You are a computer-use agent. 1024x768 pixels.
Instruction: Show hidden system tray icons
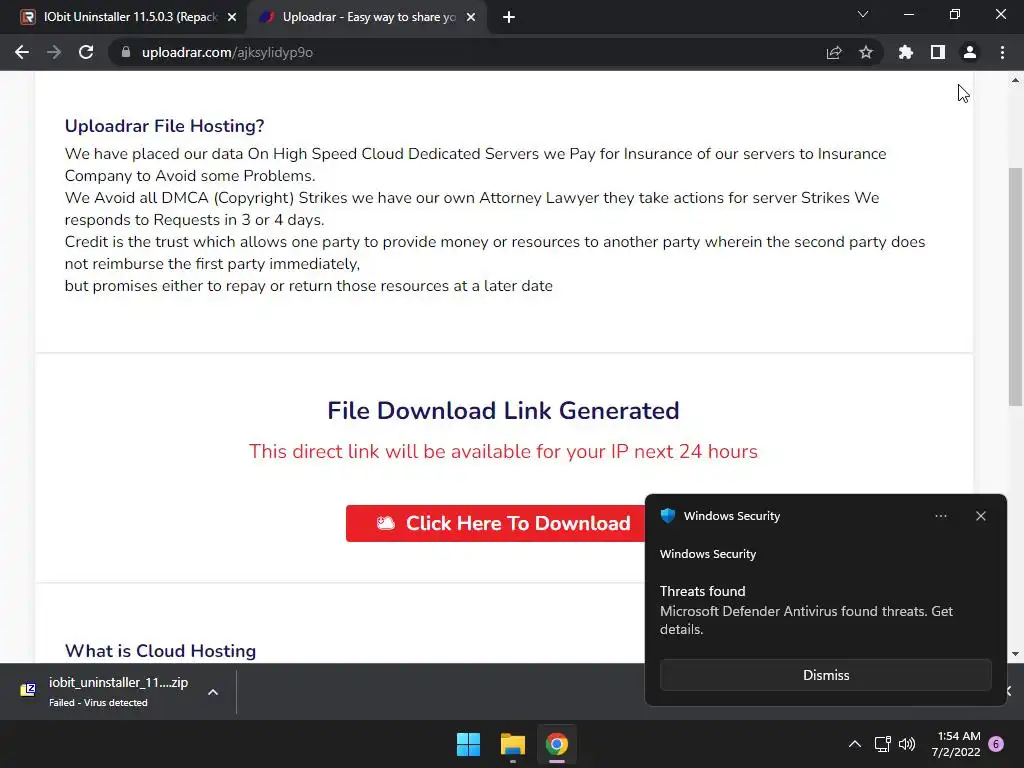(x=854, y=744)
